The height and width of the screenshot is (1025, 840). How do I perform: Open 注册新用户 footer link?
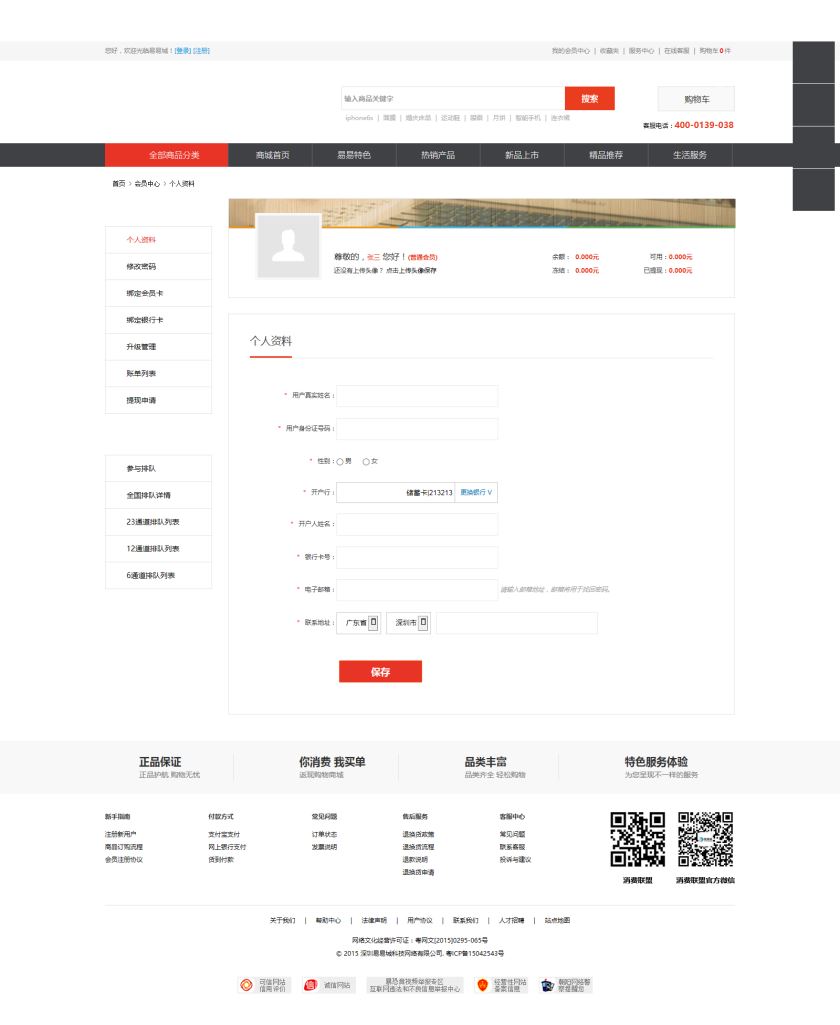click(120, 835)
